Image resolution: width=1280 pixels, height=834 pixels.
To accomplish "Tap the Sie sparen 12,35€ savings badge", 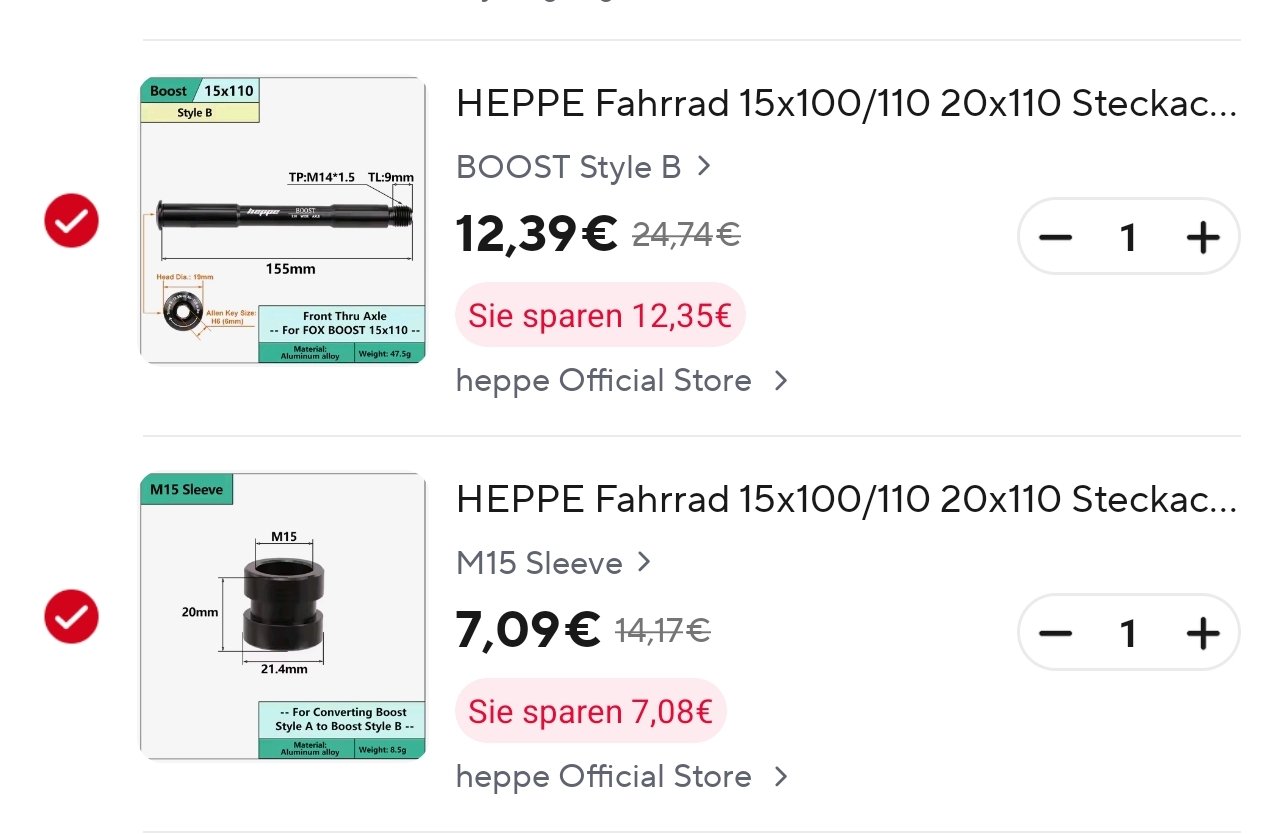I will pyautogui.click(x=600, y=316).
